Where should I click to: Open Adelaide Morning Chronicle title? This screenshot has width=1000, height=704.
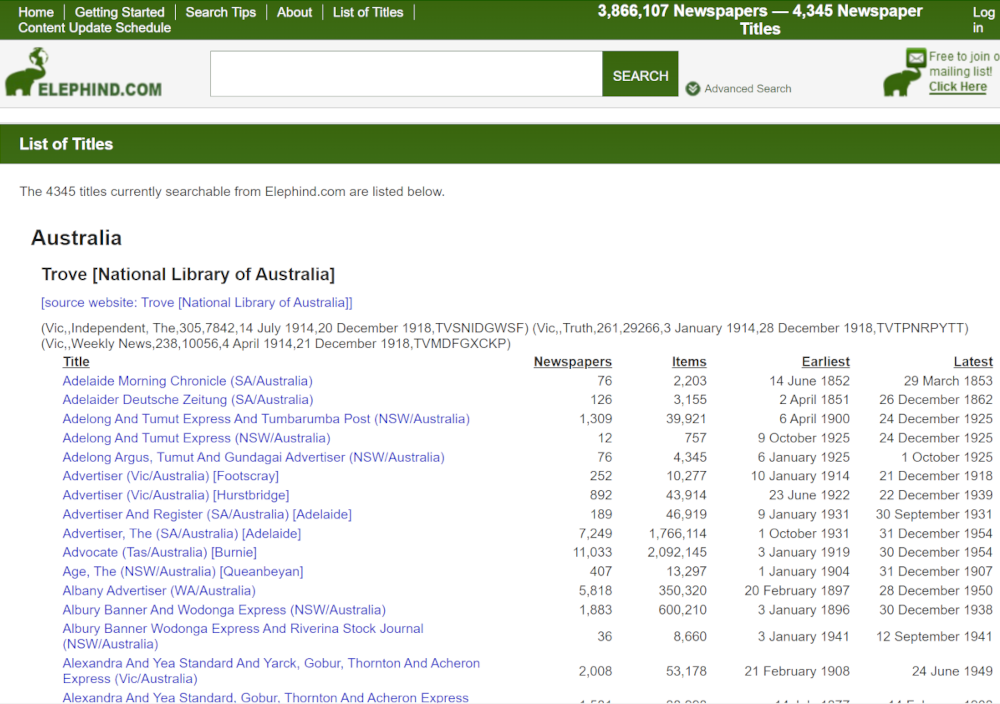187,381
